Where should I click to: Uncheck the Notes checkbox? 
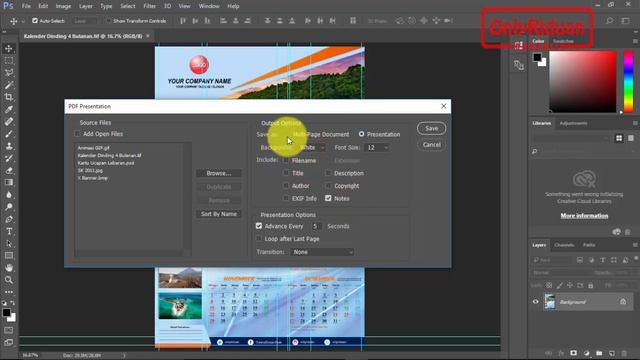click(x=328, y=198)
